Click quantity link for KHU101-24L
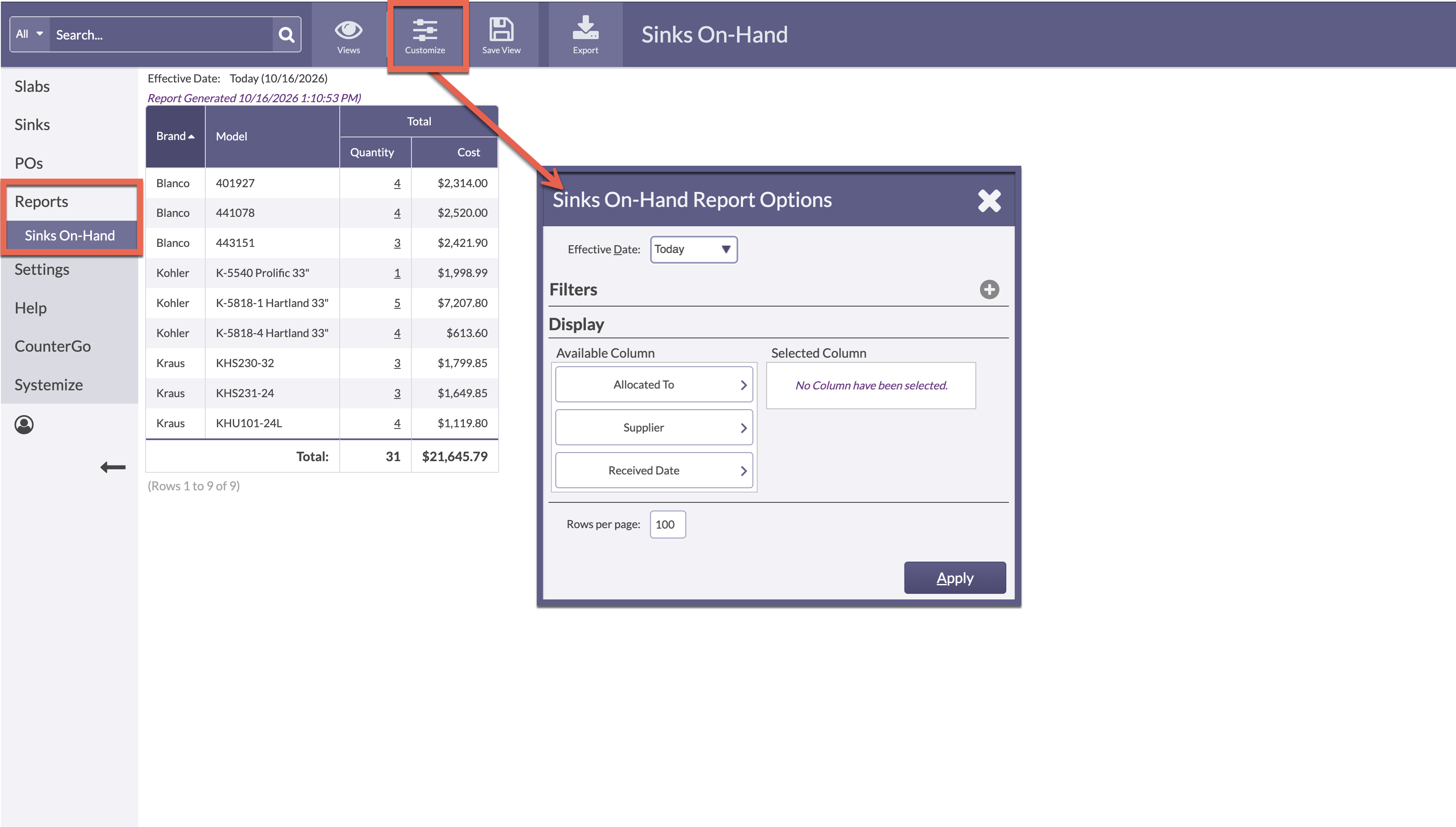 point(397,423)
